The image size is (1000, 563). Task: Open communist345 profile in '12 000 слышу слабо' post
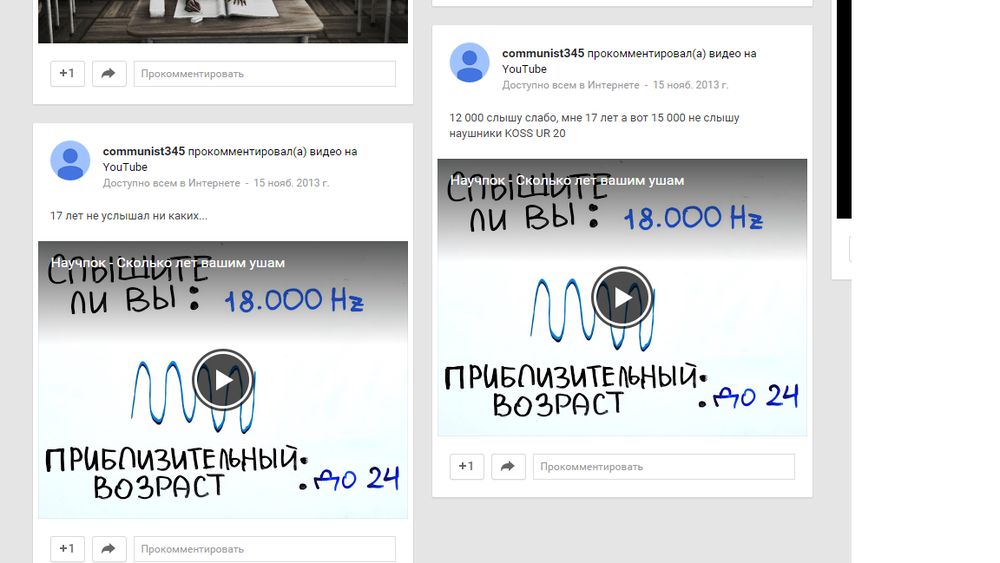[x=542, y=53]
